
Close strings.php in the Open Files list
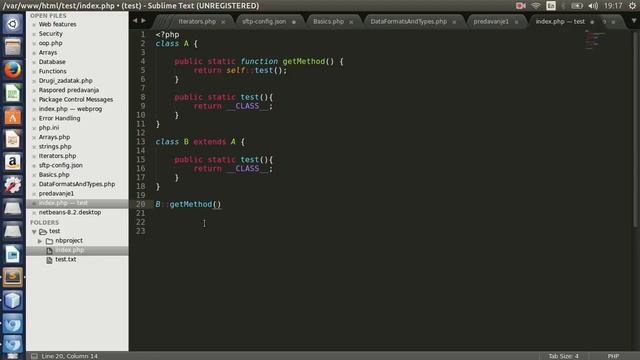(x=34, y=147)
